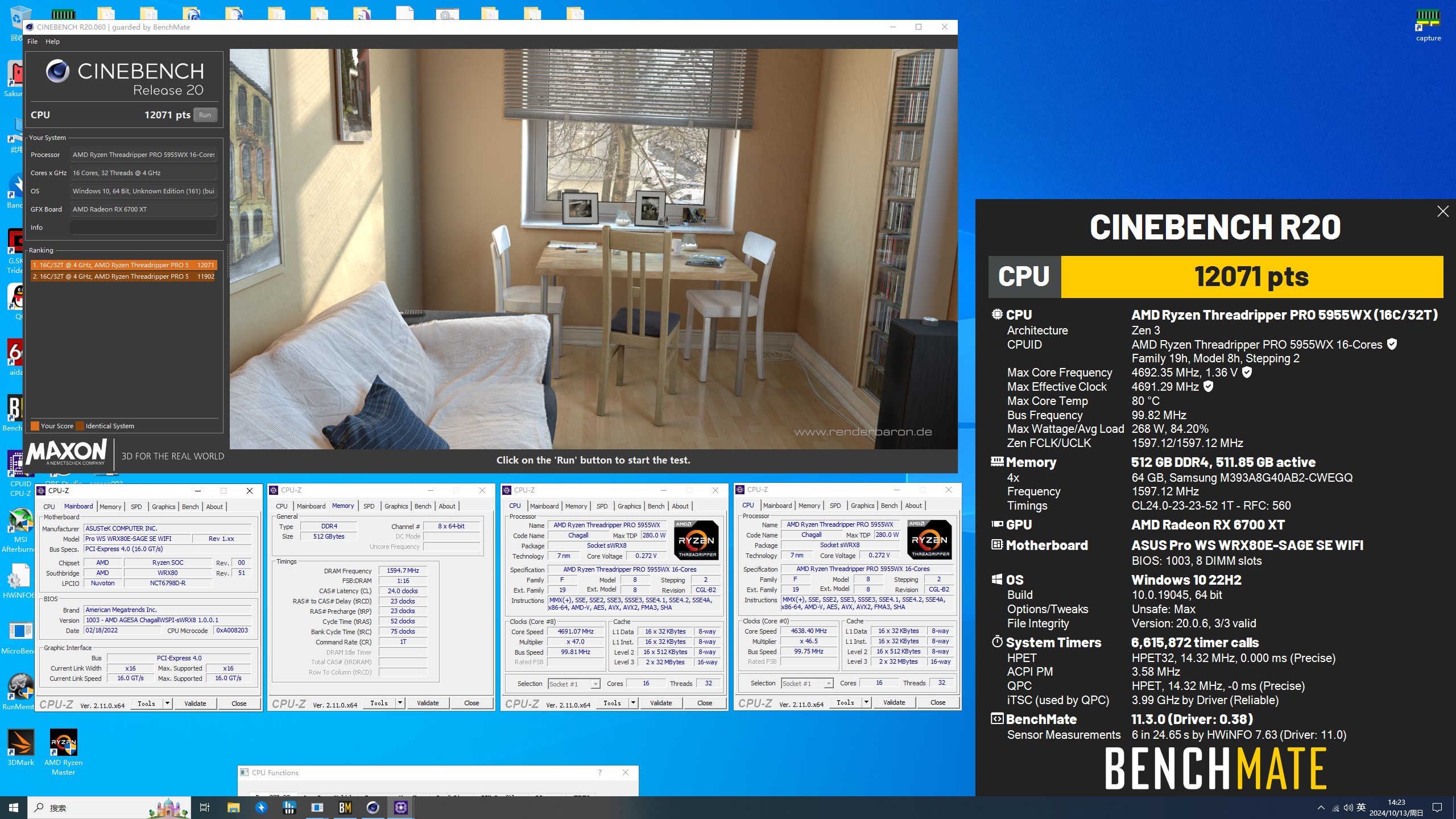Launch AMD Ryzen Master desktop shortcut
Screen dimensions: 1456x819
pos(63,752)
